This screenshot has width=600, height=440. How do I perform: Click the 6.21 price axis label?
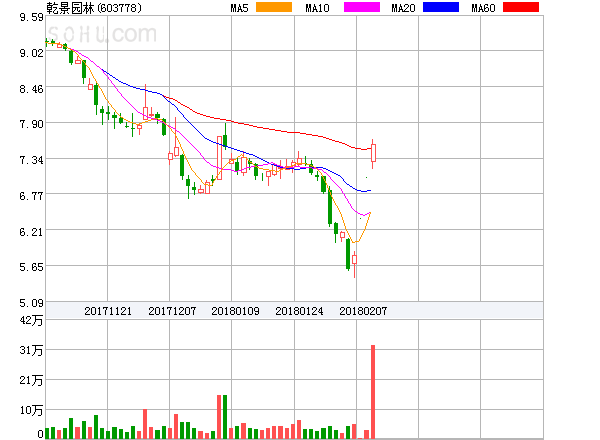pyautogui.click(x=31, y=232)
